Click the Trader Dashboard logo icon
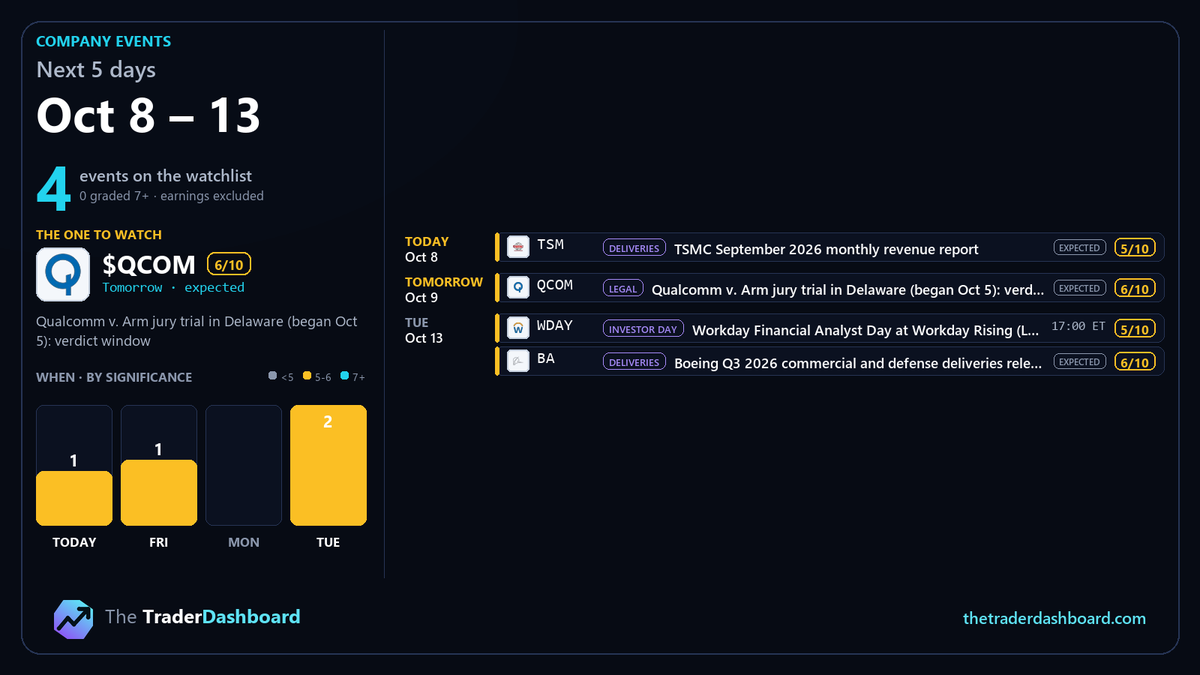1200x675 pixels. (73, 618)
